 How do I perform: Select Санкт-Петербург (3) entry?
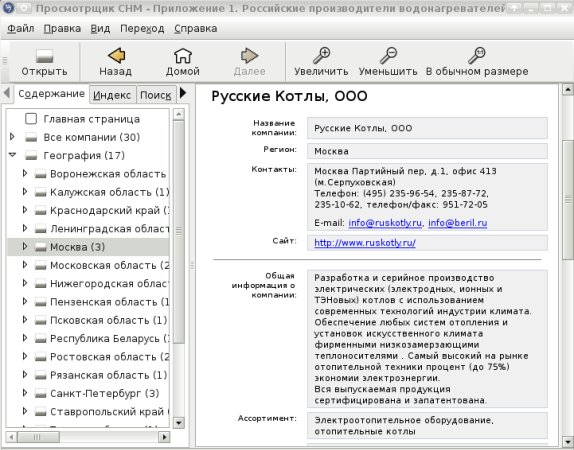pos(104,394)
